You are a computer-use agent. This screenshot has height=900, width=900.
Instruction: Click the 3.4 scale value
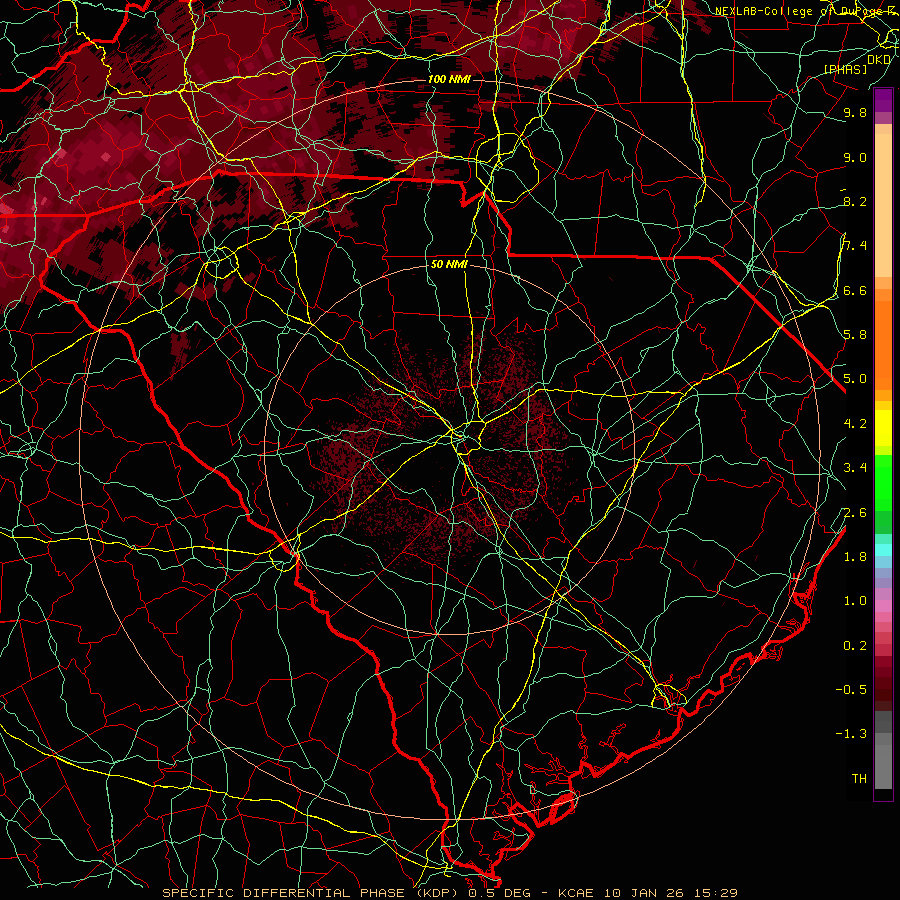(x=855, y=468)
